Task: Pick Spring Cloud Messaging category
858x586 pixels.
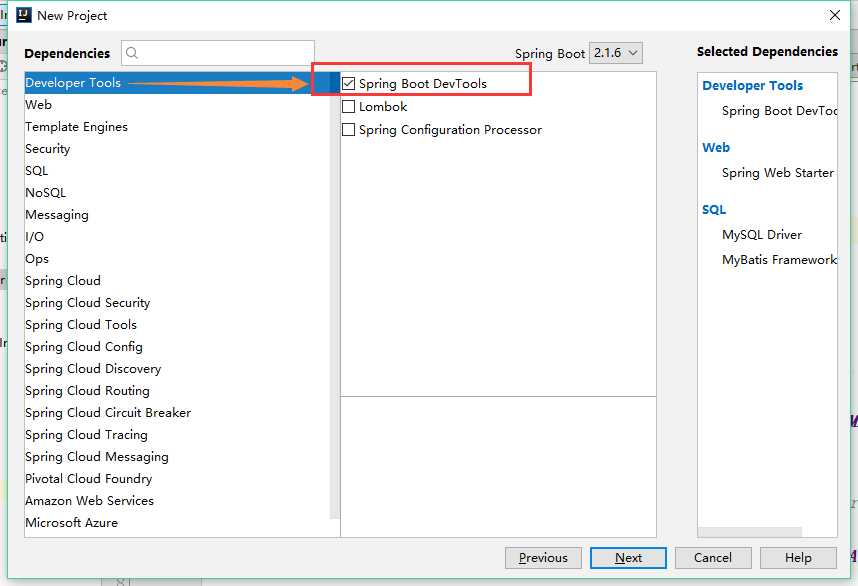Action: point(177,456)
